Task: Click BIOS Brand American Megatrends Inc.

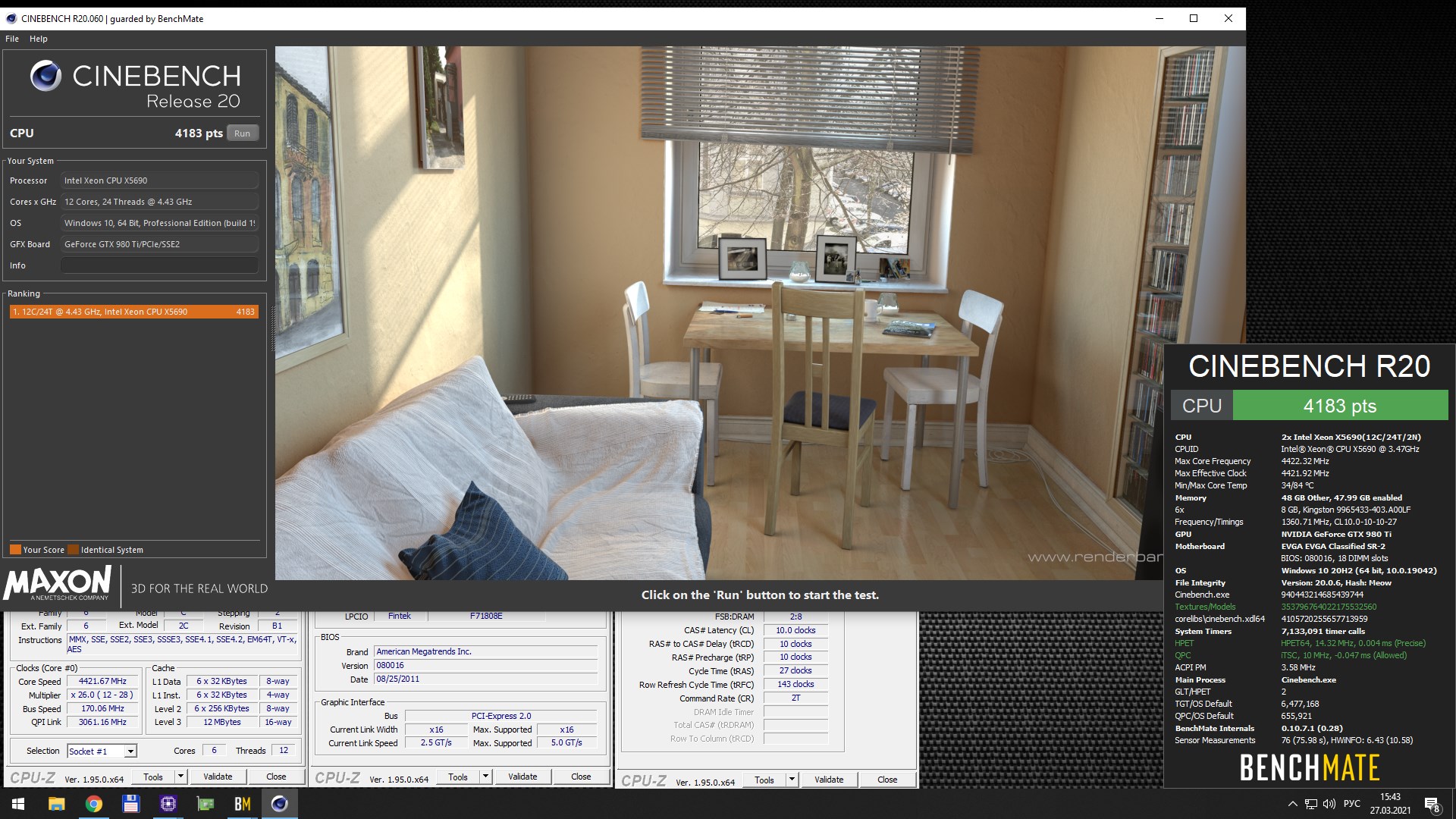Action: point(486,652)
